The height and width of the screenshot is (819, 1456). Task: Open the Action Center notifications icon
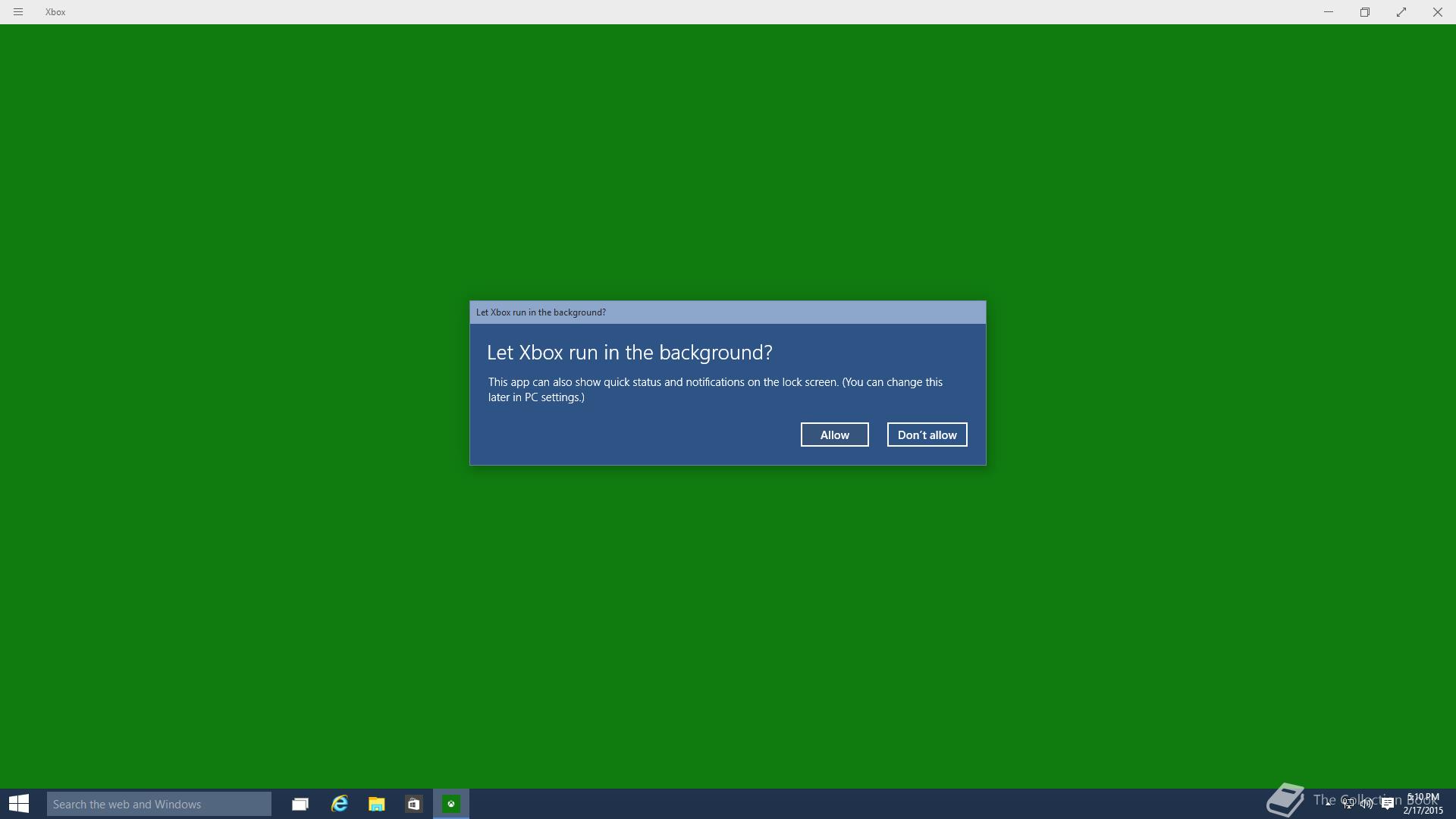pos(1388,804)
